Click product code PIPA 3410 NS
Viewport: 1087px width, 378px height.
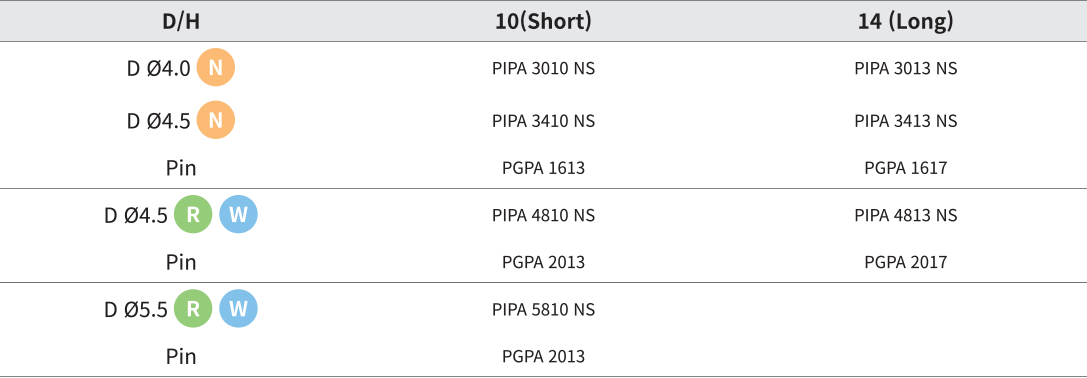(x=544, y=121)
